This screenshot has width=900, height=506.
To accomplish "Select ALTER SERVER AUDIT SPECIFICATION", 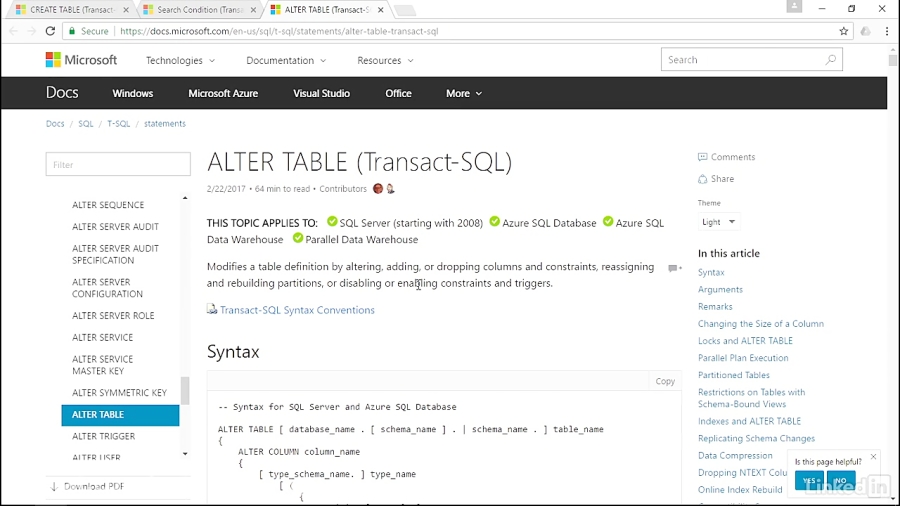I will (115, 254).
